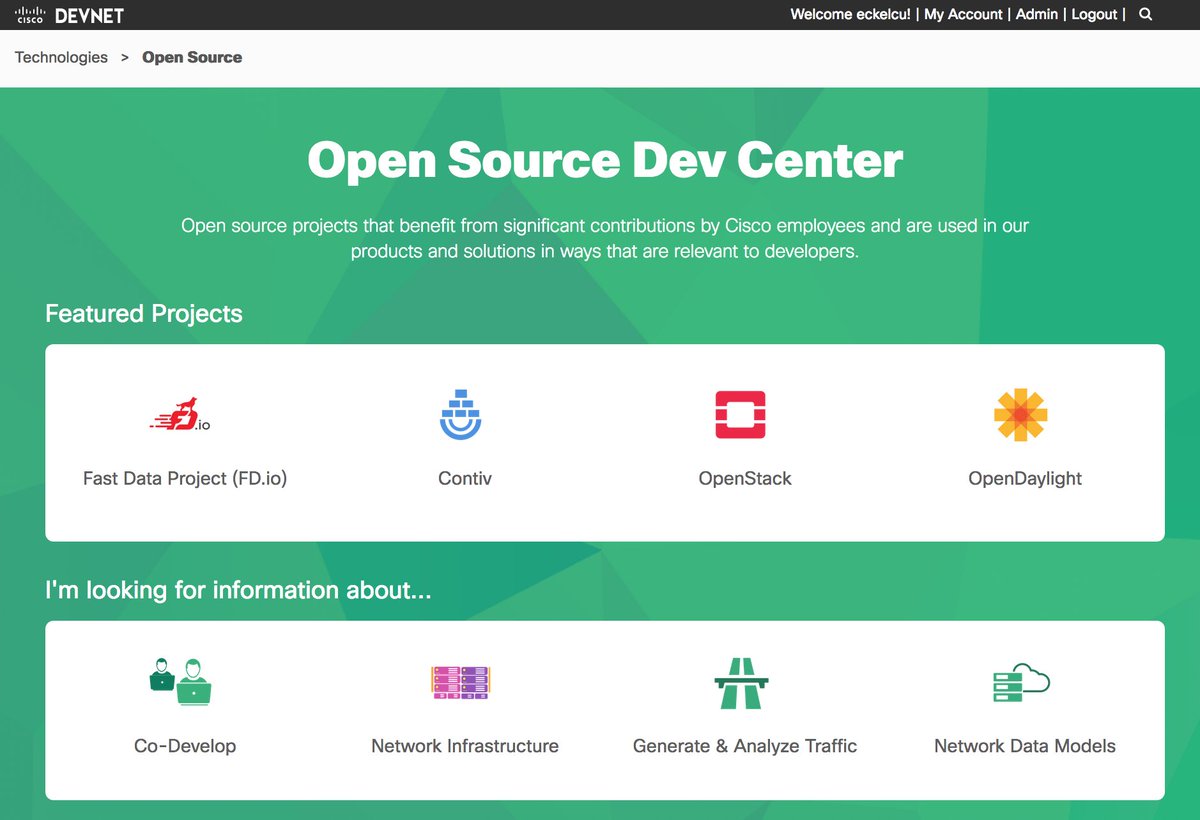Click the Open Source Dev Center heading
Viewport: 1200px width, 820px height.
(605, 160)
